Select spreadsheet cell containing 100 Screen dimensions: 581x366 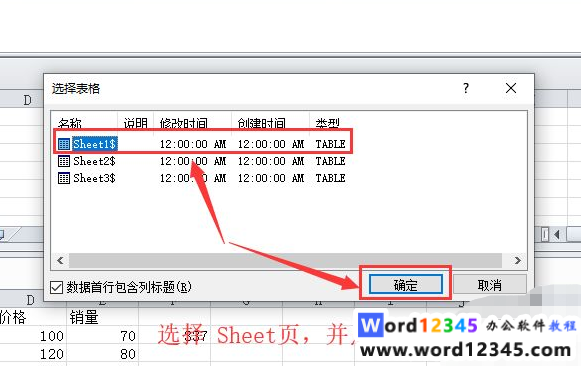coord(33,336)
